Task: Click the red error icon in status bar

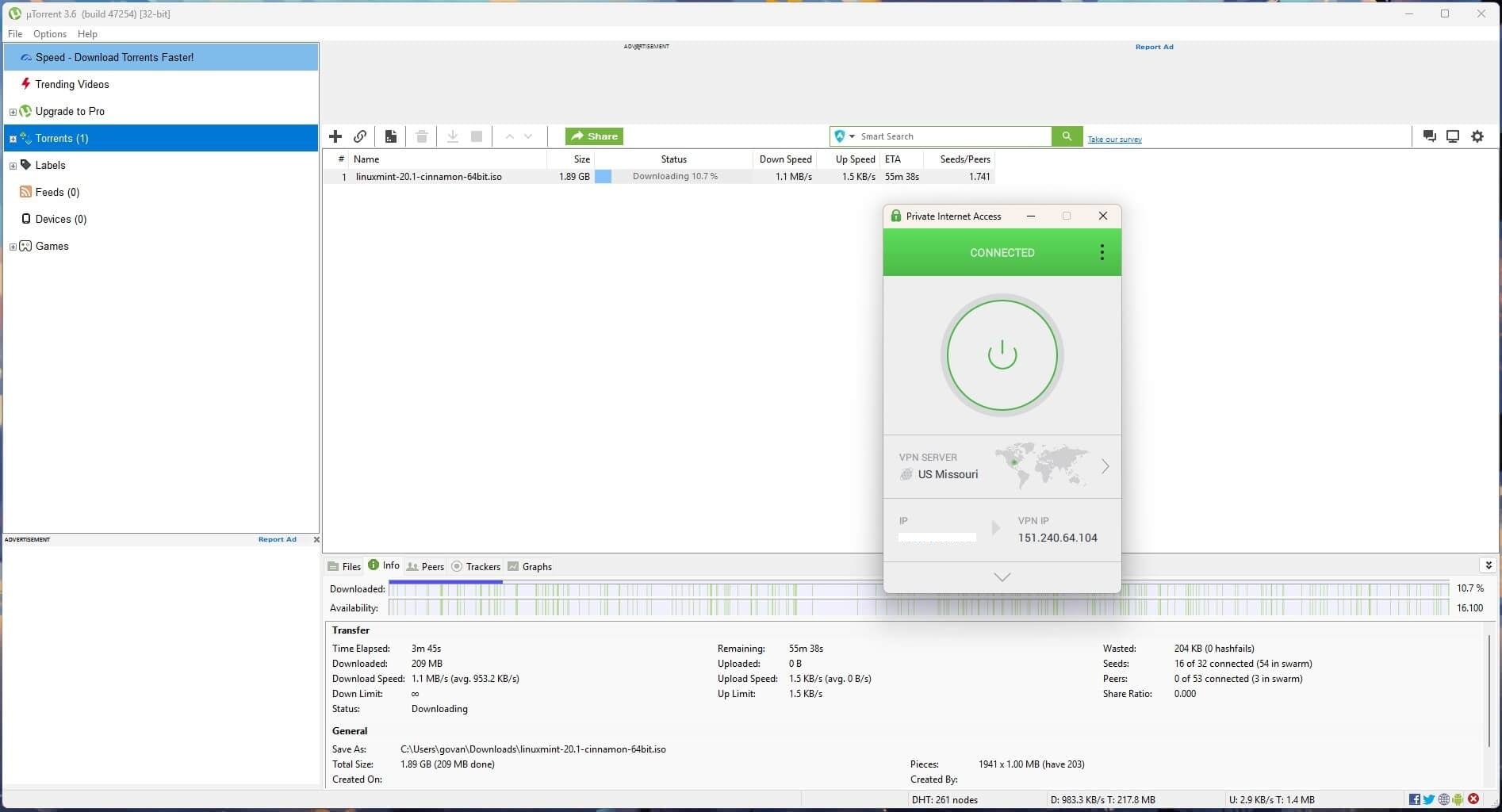Action: point(1473,799)
